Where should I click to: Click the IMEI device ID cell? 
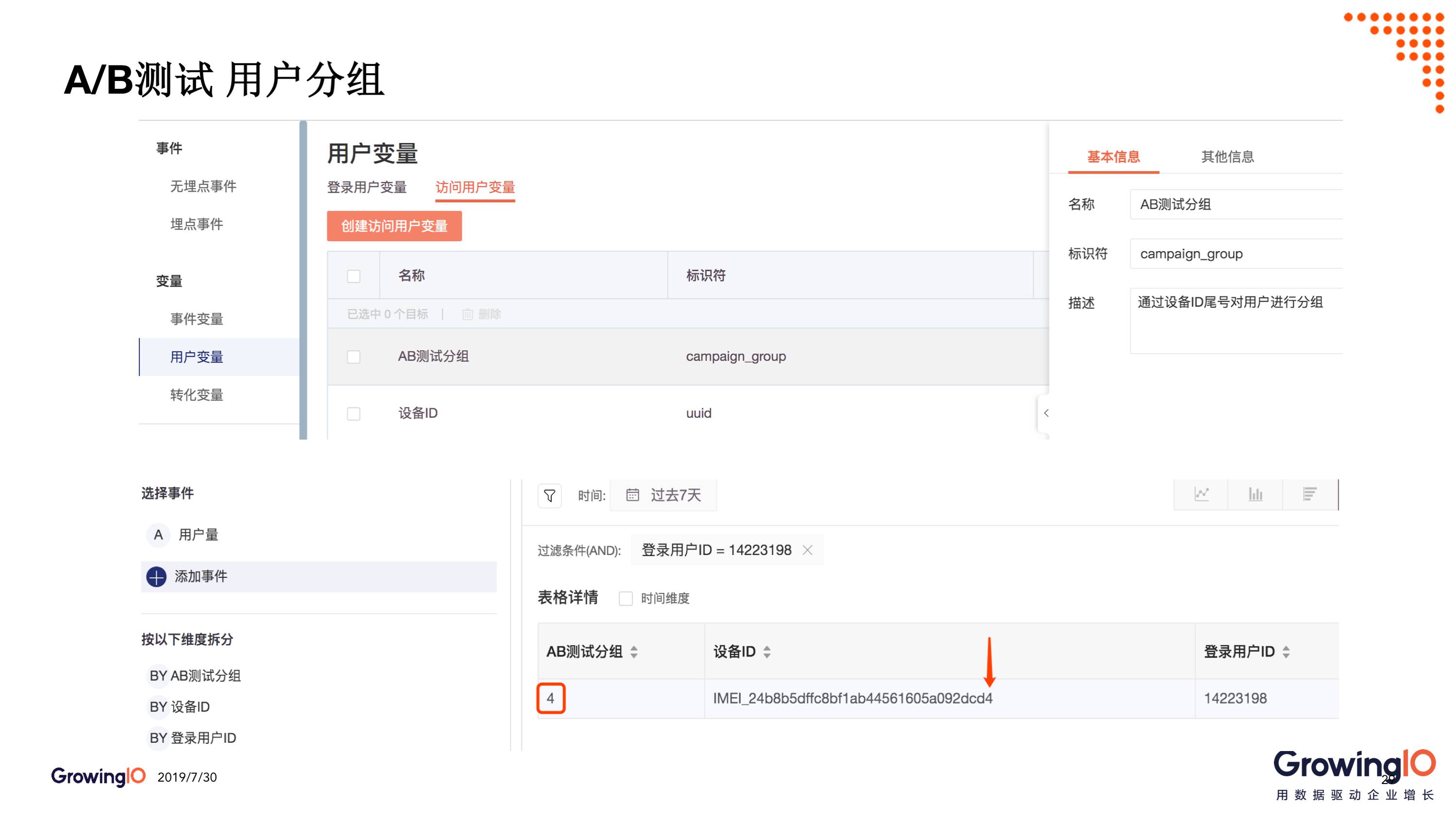click(853, 699)
